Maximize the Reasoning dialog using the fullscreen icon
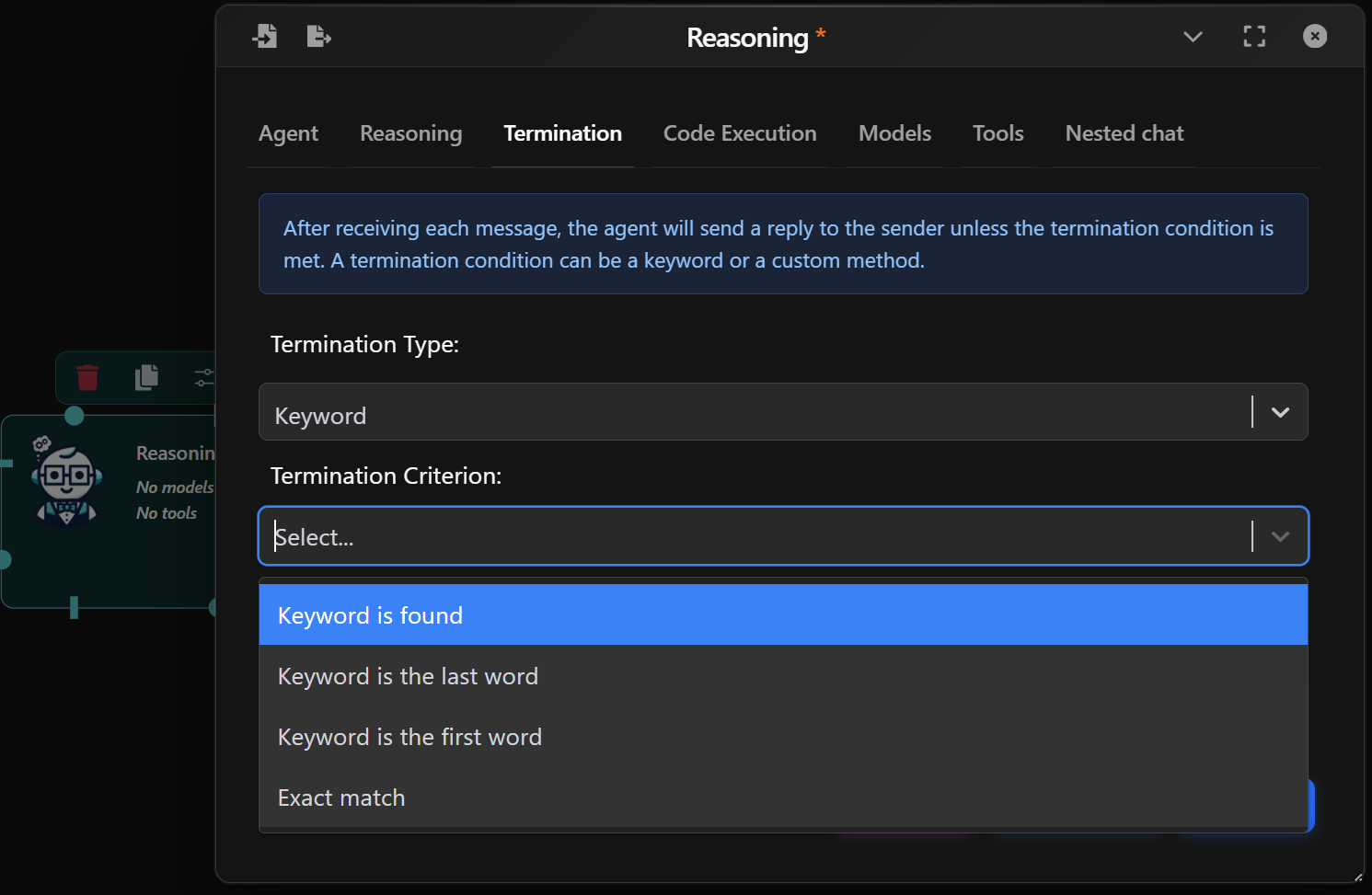Image resolution: width=1372 pixels, height=895 pixels. [x=1253, y=37]
